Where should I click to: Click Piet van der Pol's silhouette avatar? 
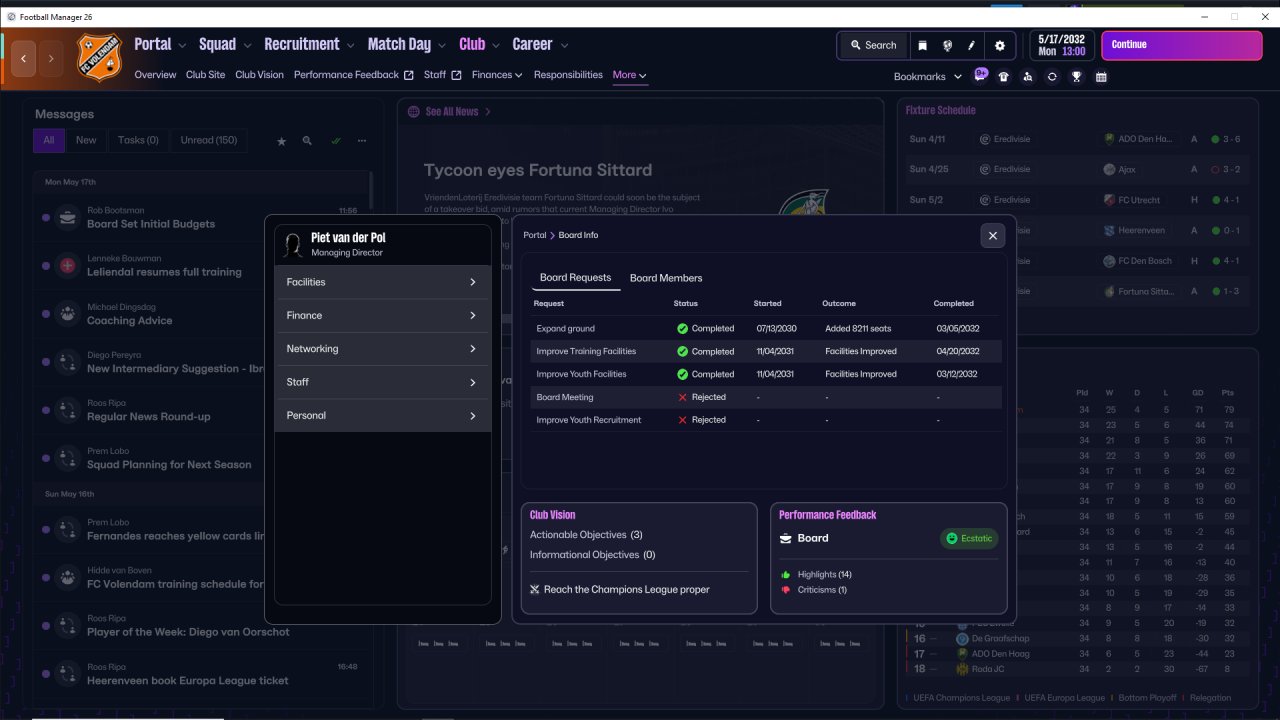click(293, 245)
